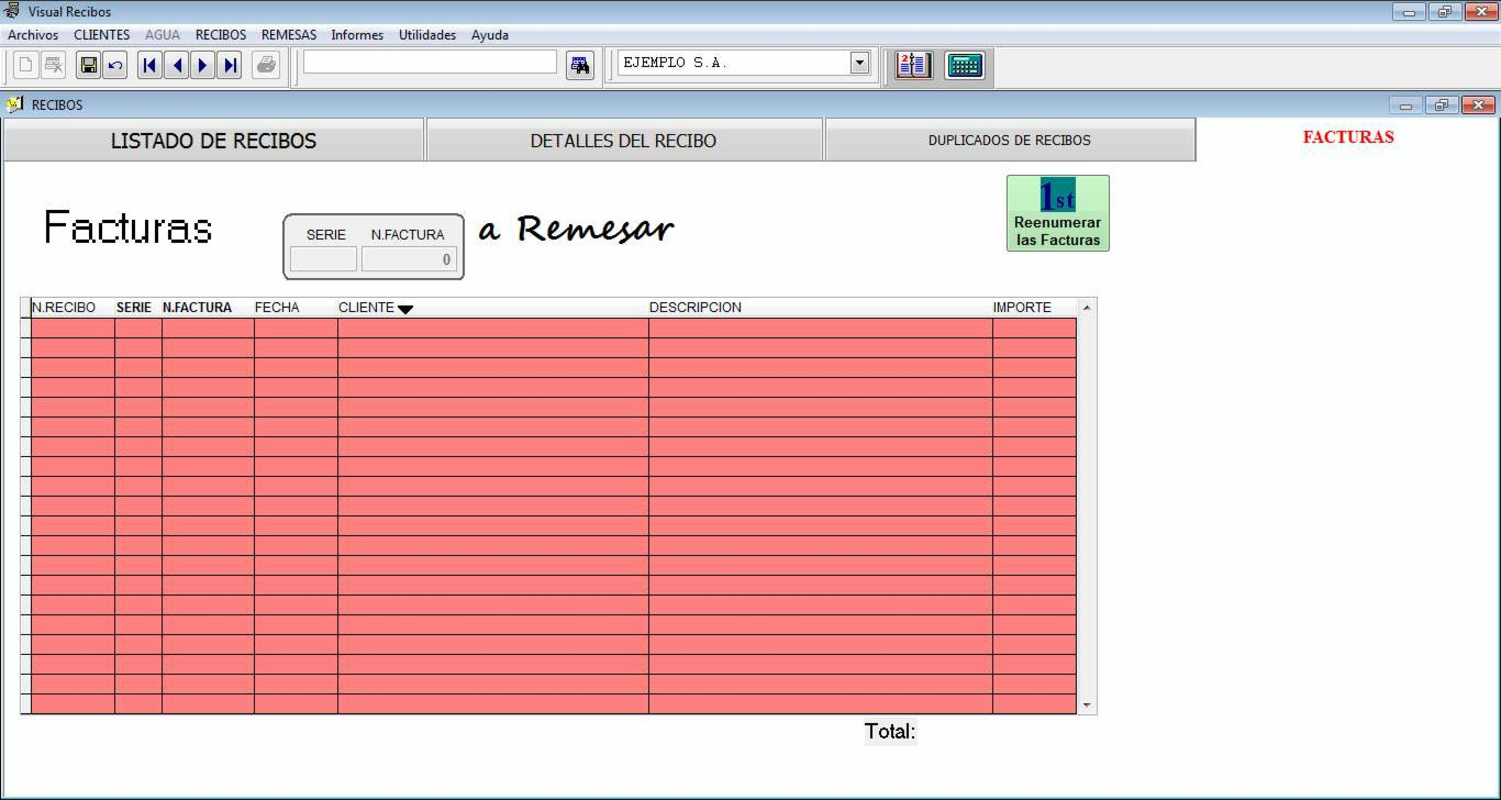1501x800 pixels.
Task: Jump to the last record
Action: tap(230, 66)
